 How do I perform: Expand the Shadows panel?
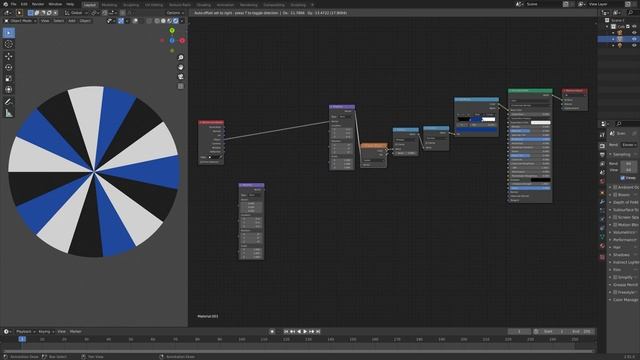tap(624, 255)
